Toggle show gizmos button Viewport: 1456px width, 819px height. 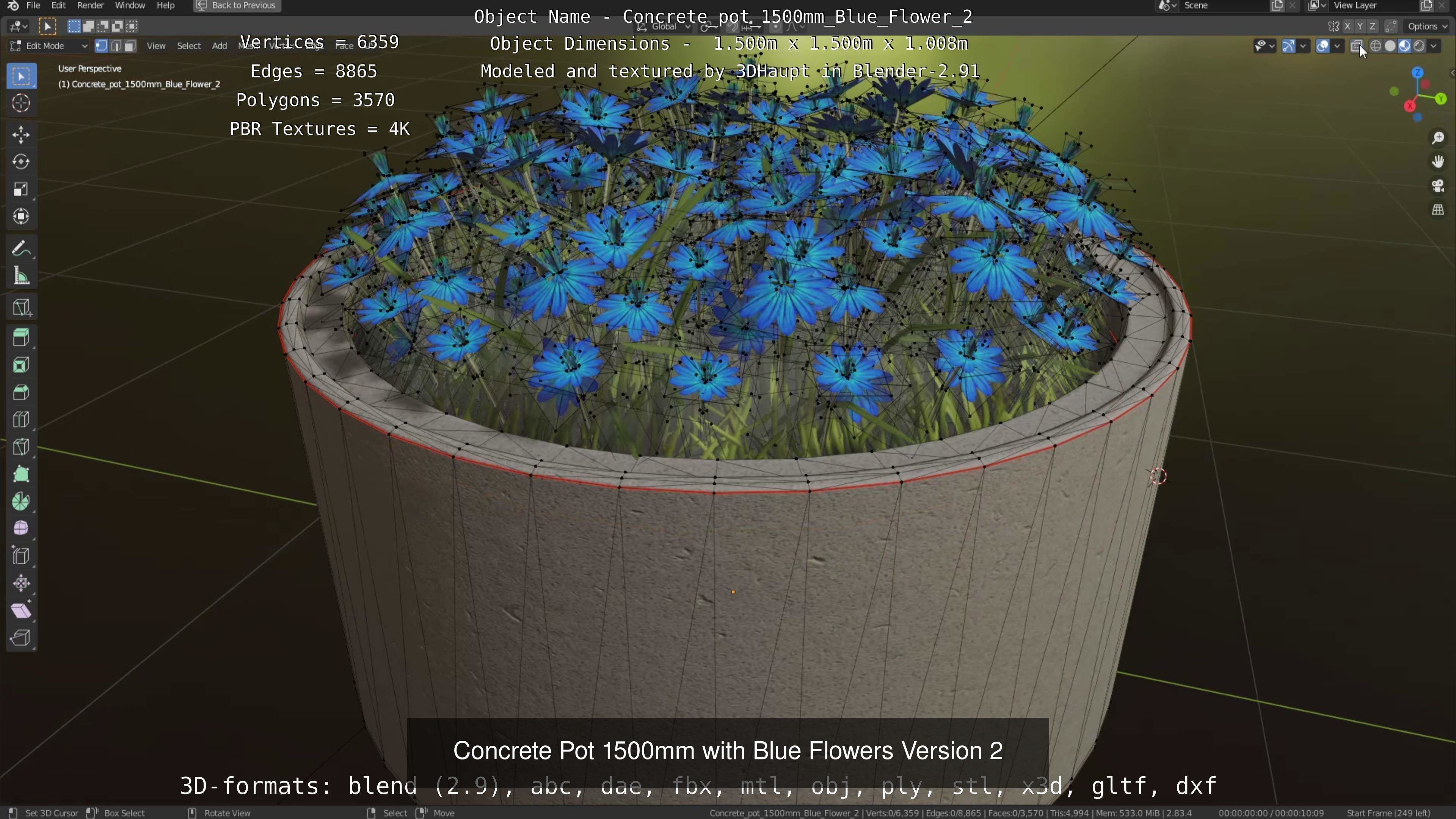(1289, 46)
